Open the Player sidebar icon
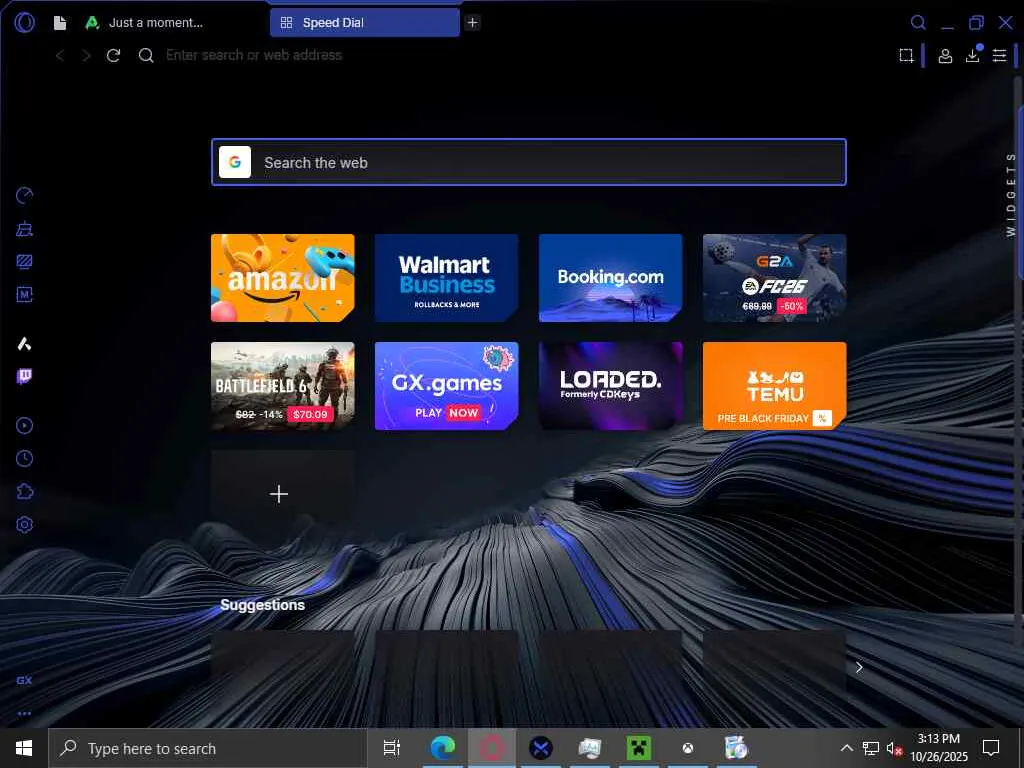The width and height of the screenshot is (1024, 768). [24, 426]
